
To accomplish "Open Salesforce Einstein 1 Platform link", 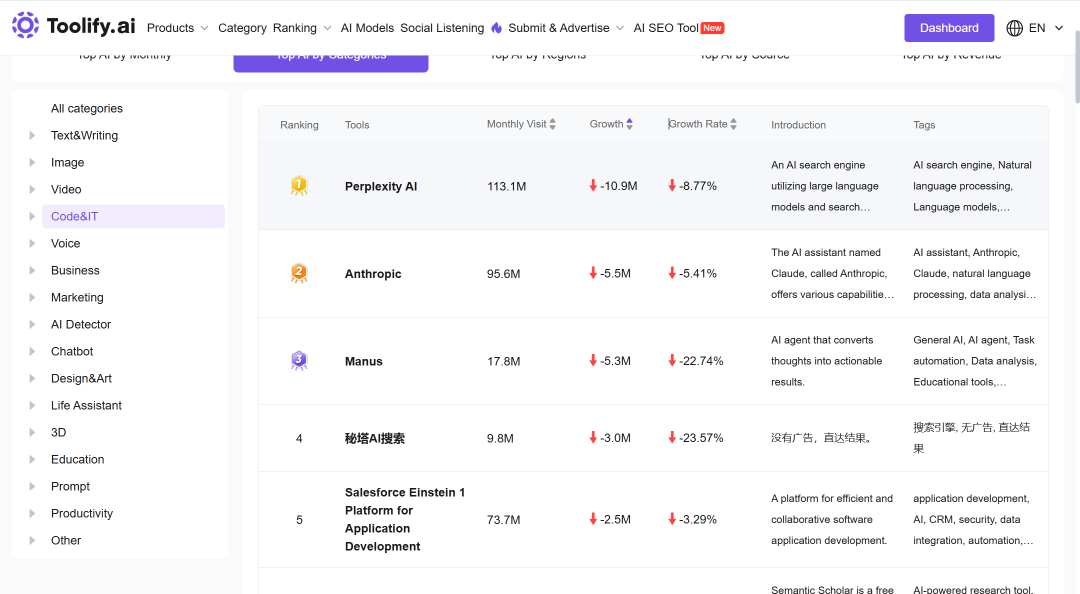I will [x=405, y=520].
